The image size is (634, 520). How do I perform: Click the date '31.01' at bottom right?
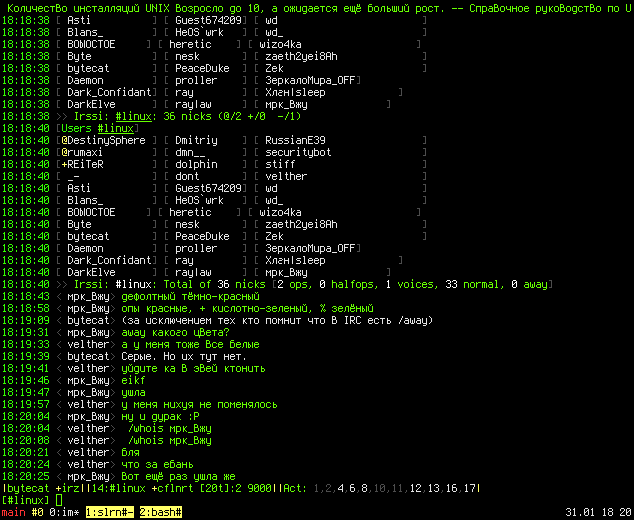(x=580, y=512)
